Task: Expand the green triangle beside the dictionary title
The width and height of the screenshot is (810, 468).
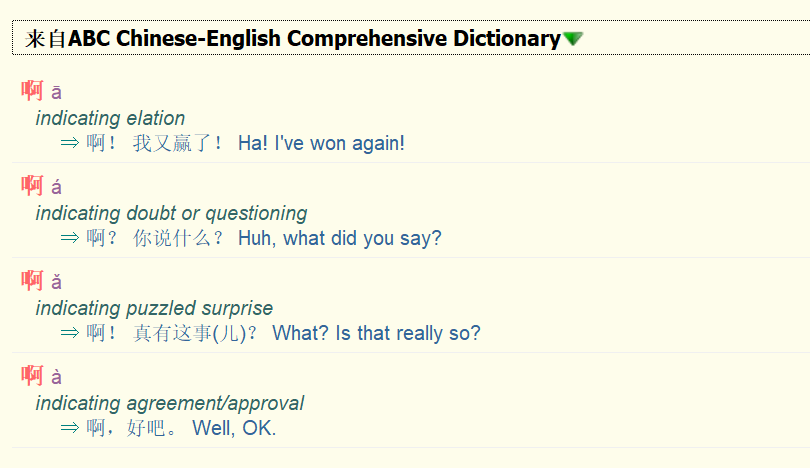Action: click(x=573, y=39)
